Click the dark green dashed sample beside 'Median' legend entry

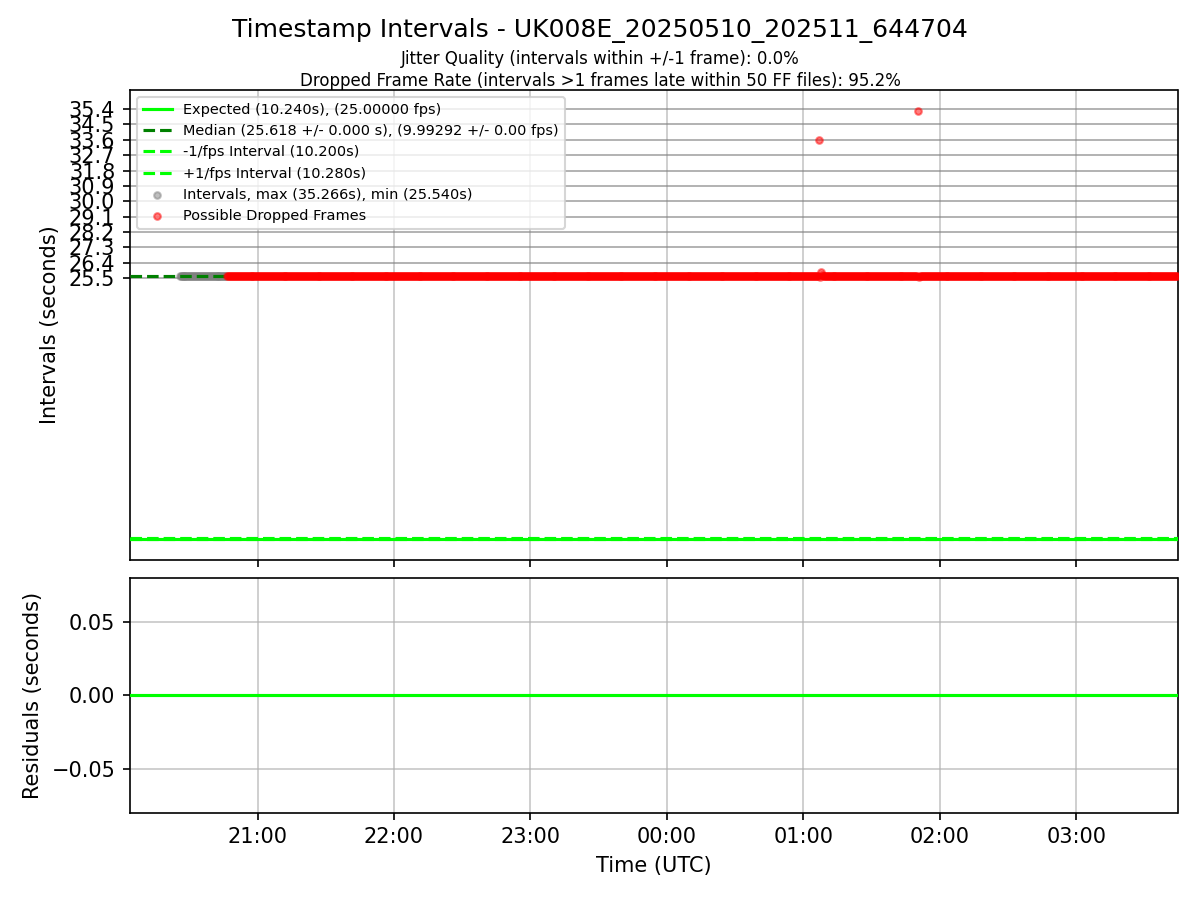157,130
